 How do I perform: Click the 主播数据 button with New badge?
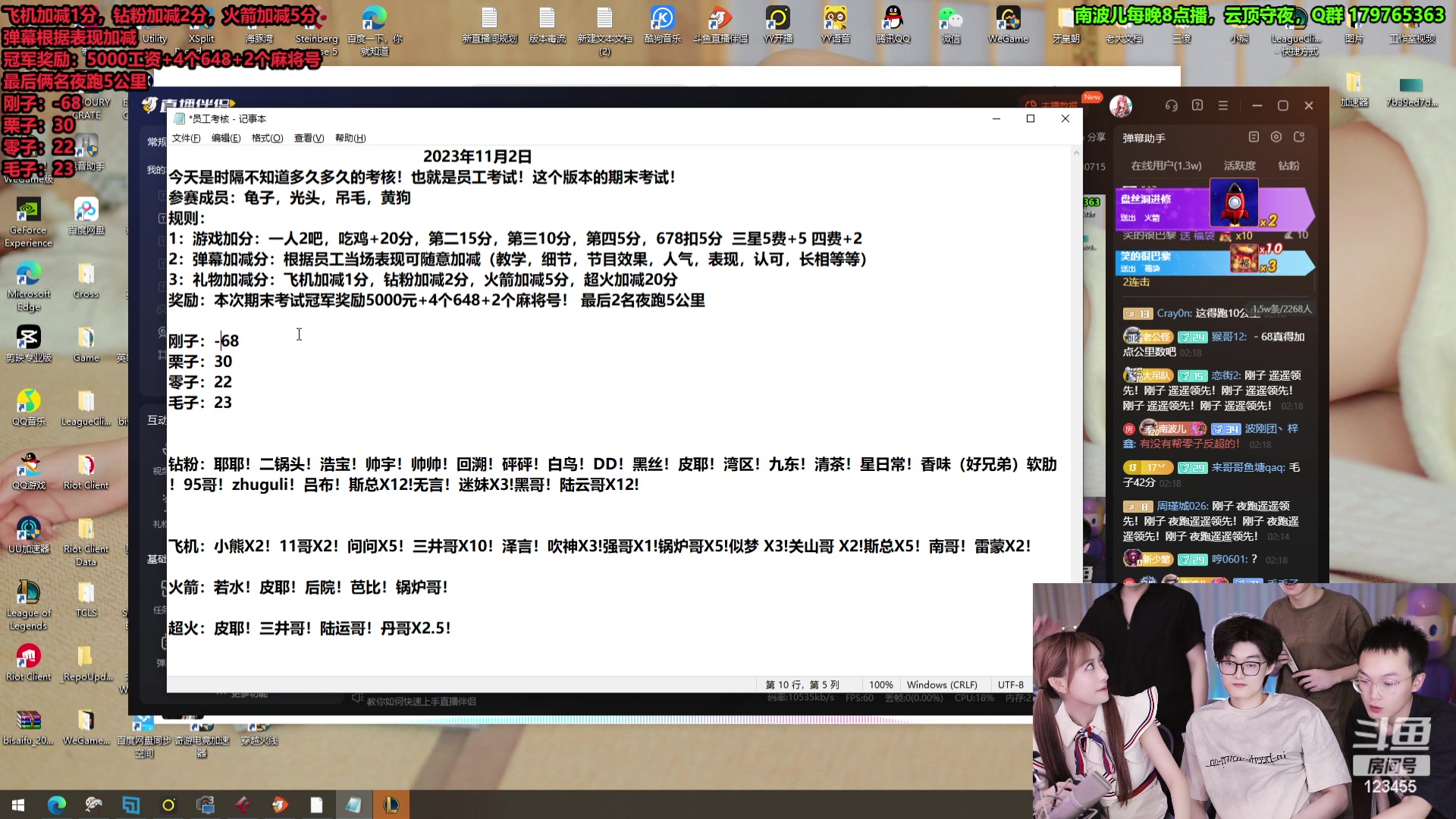tap(1053, 105)
